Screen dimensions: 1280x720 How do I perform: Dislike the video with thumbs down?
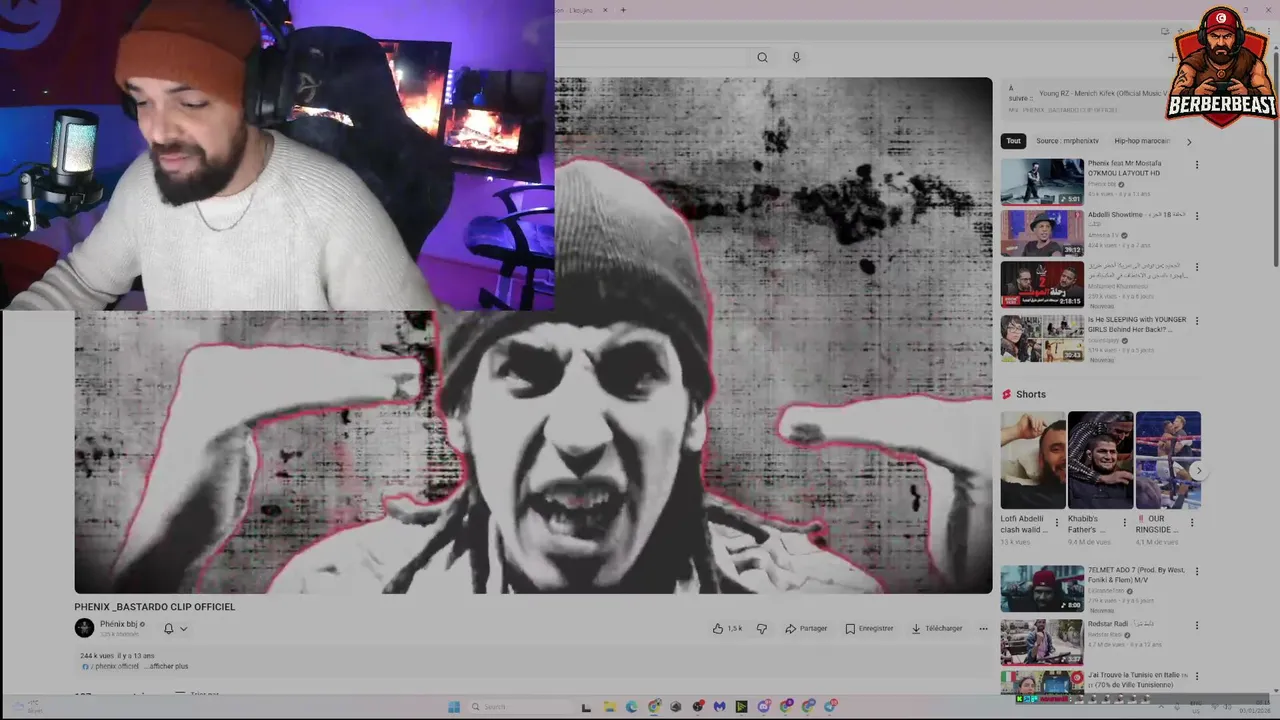pyautogui.click(x=761, y=629)
